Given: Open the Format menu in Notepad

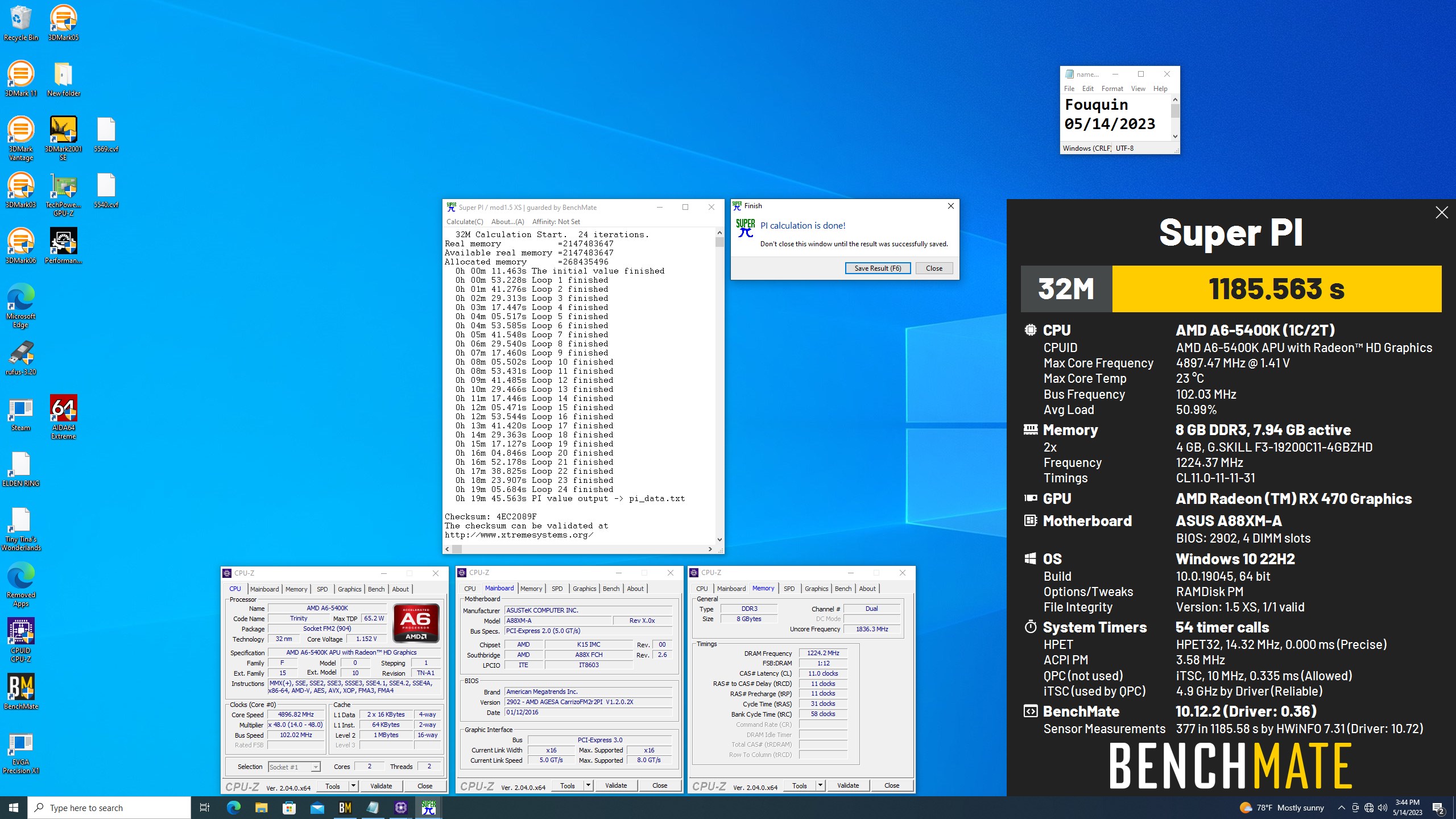Looking at the screenshot, I should (1112, 89).
